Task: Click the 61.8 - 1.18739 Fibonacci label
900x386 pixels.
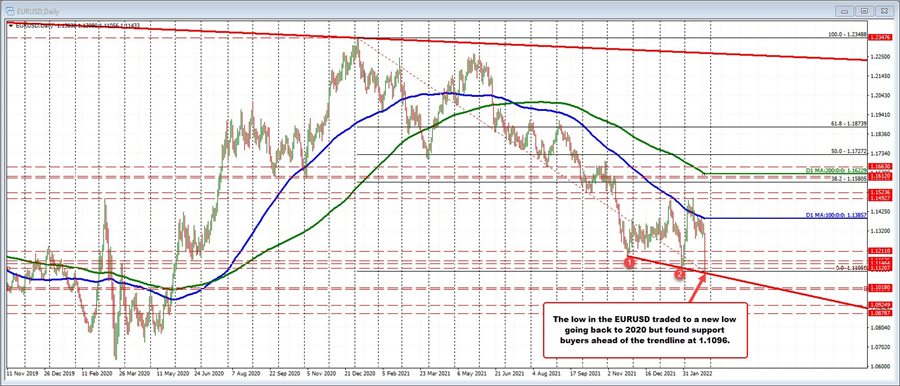Action: [848, 123]
